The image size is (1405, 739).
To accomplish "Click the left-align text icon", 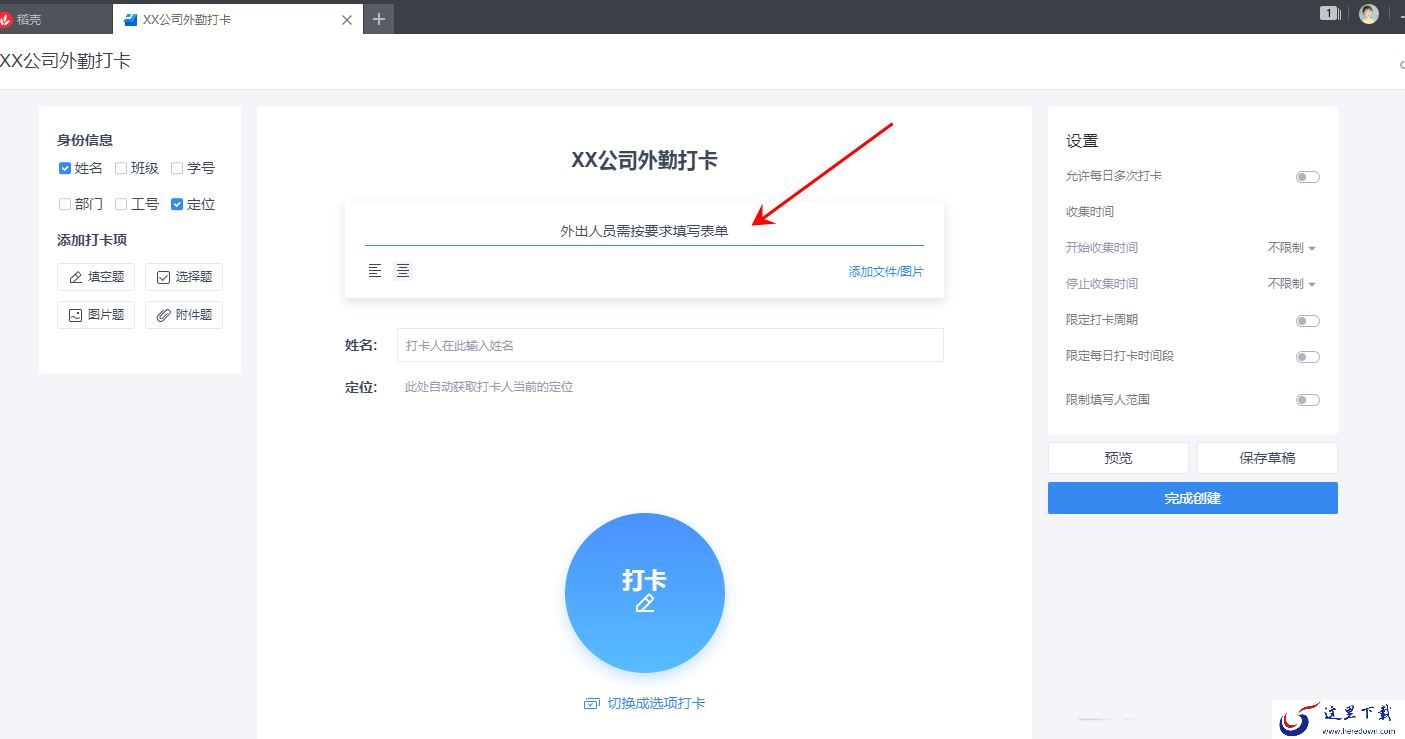I will (x=375, y=271).
